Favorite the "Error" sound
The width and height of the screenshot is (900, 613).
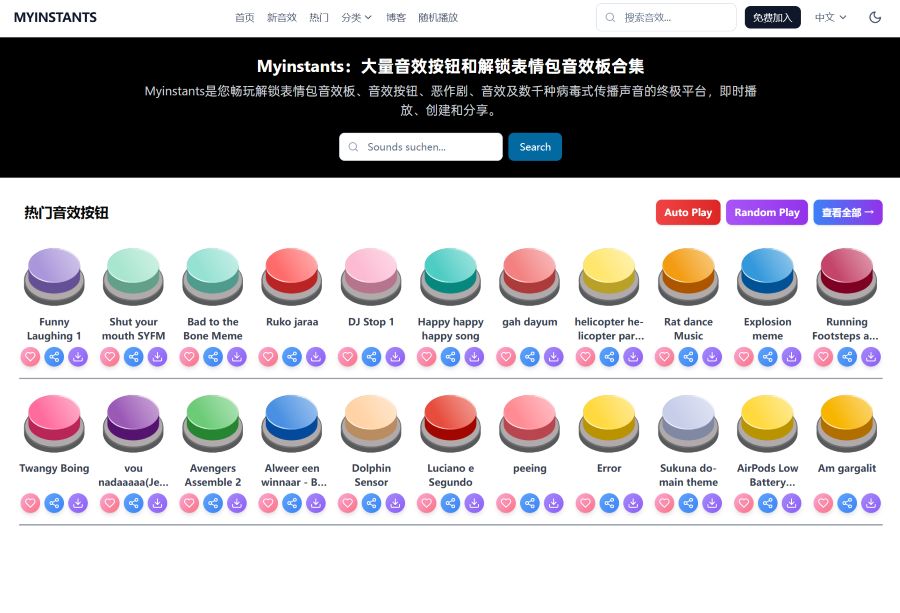click(585, 503)
